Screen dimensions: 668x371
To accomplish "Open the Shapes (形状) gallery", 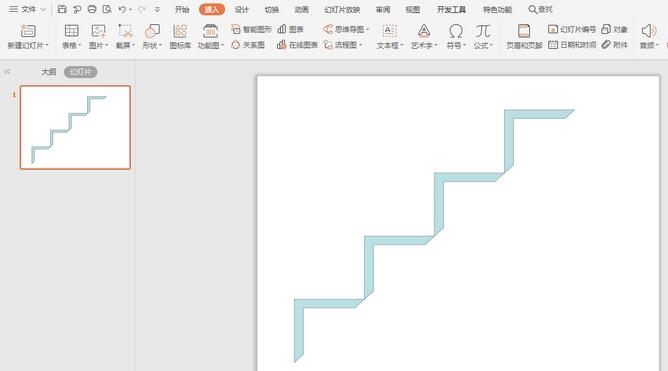I will coord(152,31).
